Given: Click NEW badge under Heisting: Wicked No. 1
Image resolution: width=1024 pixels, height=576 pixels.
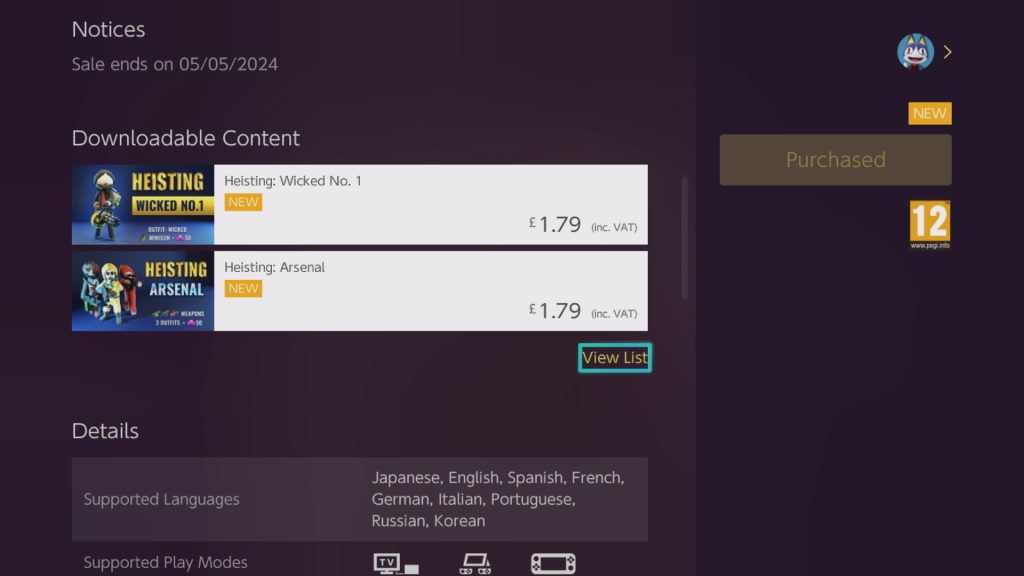Looking at the screenshot, I should [243, 202].
